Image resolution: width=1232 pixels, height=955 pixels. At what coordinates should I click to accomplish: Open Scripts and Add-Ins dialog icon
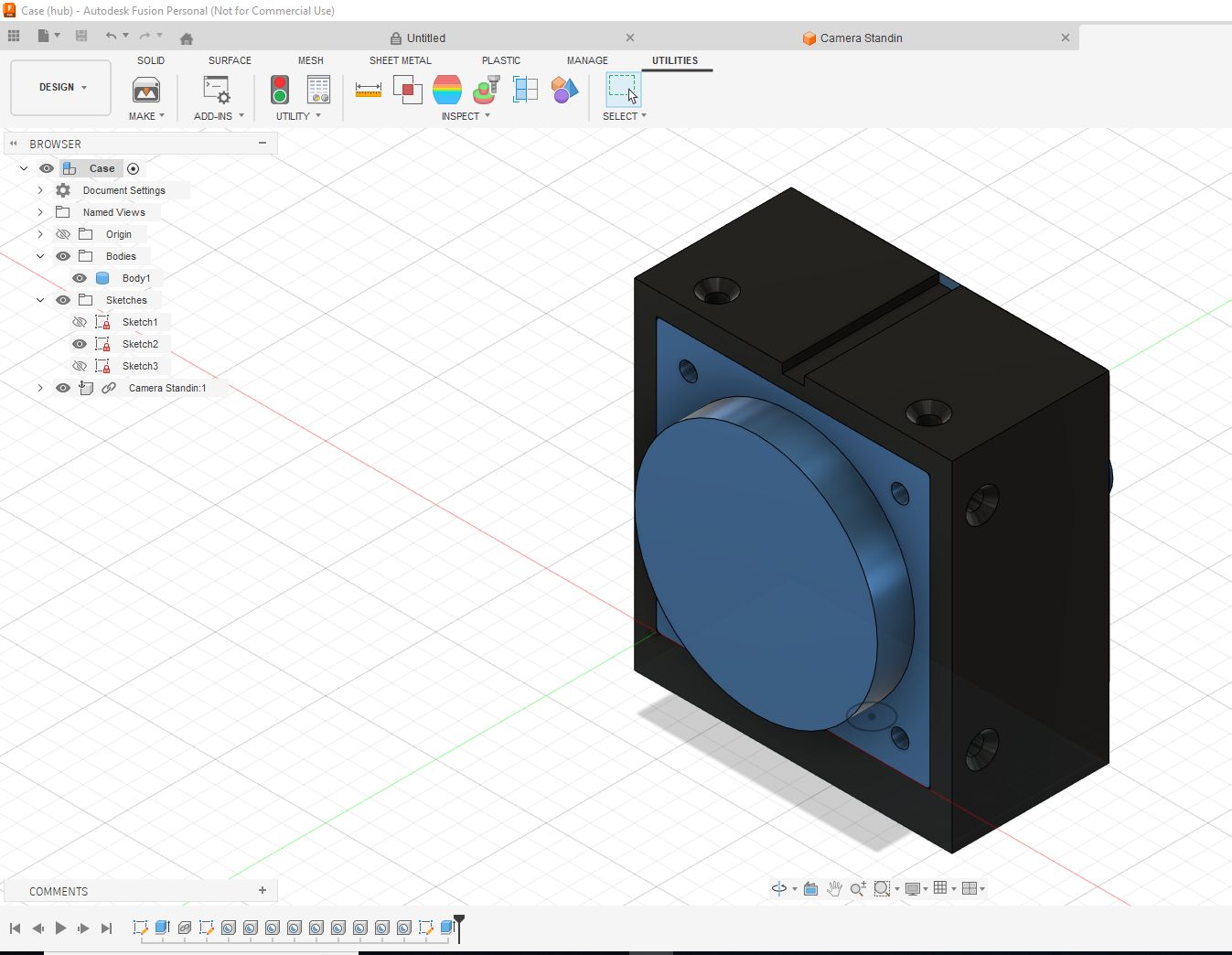tap(218, 90)
